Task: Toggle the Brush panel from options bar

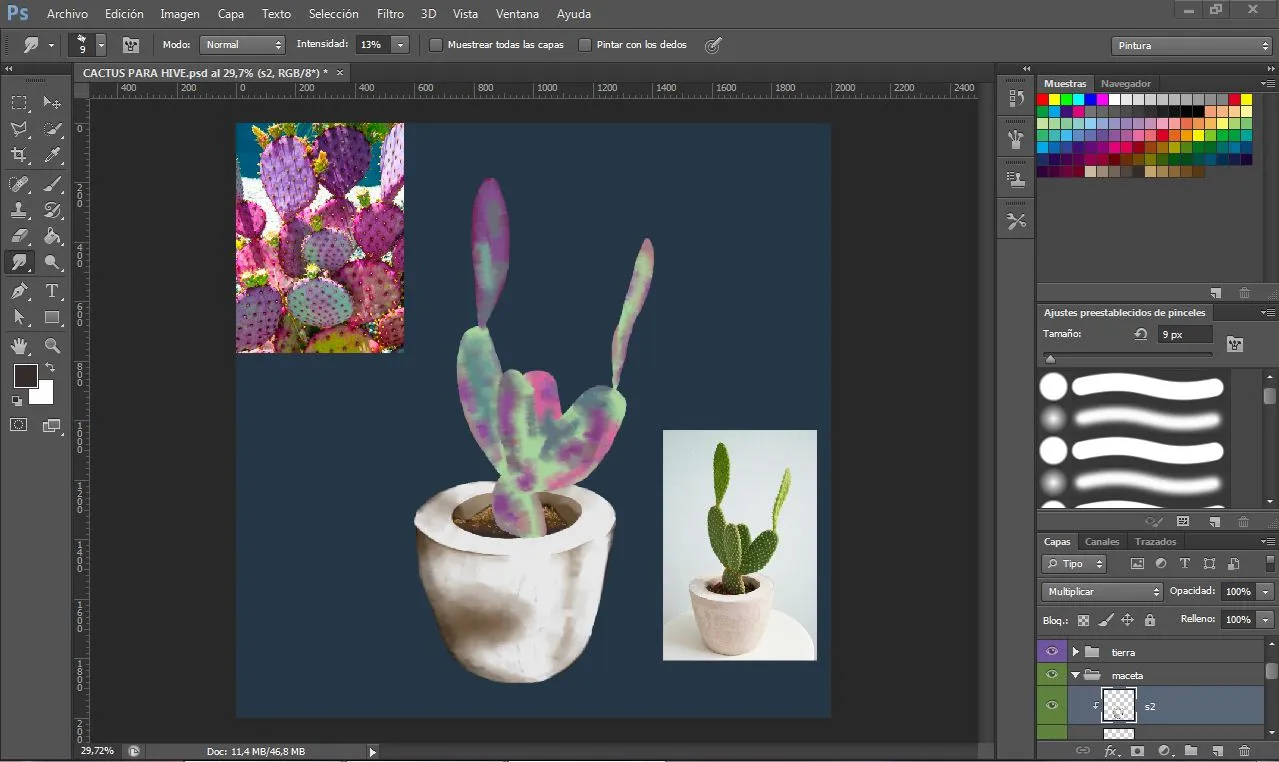Action: coord(130,45)
